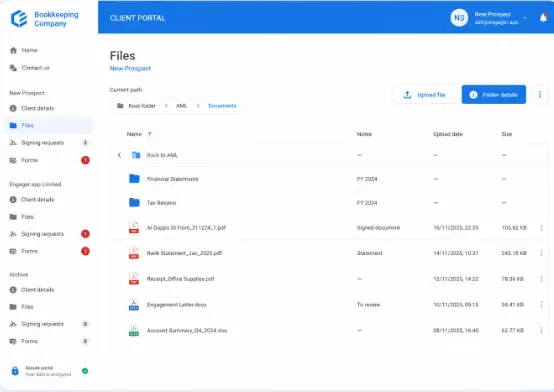Viewport: 554px width, 392px height.
Task: Click the Upload date column header
Action: pos(448,134)
